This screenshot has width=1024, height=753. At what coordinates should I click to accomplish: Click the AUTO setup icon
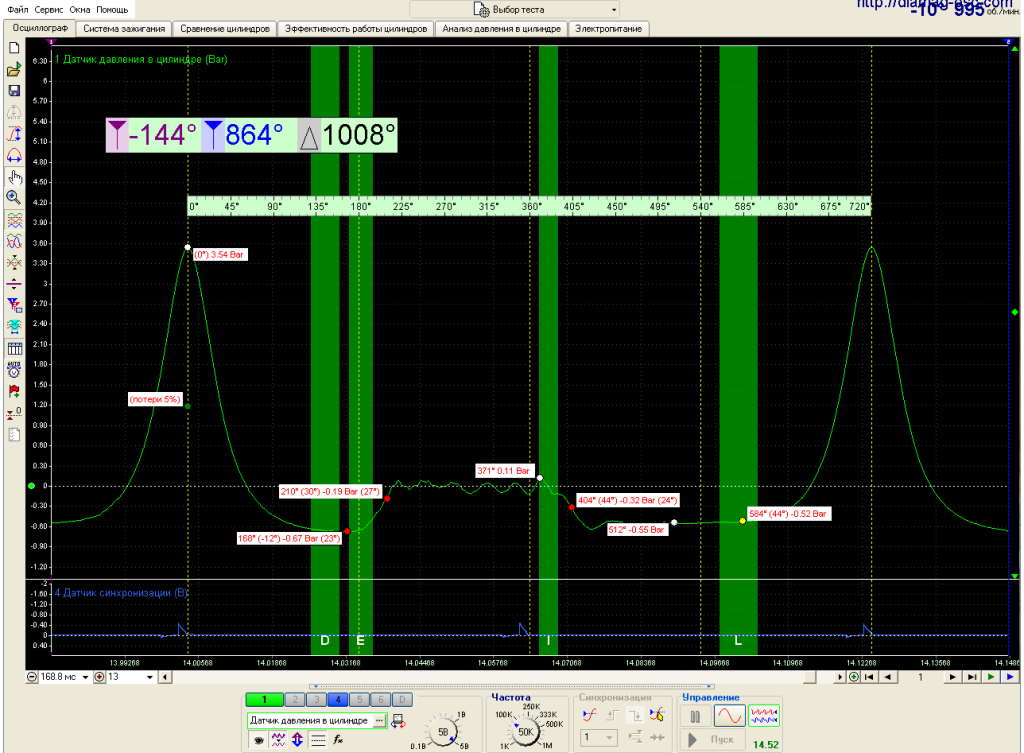(x=14, y=370)
